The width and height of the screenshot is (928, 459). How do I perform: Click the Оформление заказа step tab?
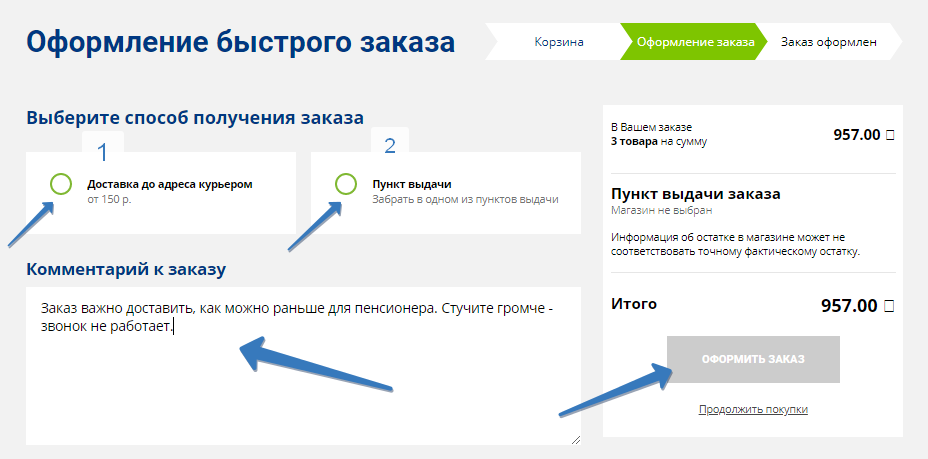[694, 42]
